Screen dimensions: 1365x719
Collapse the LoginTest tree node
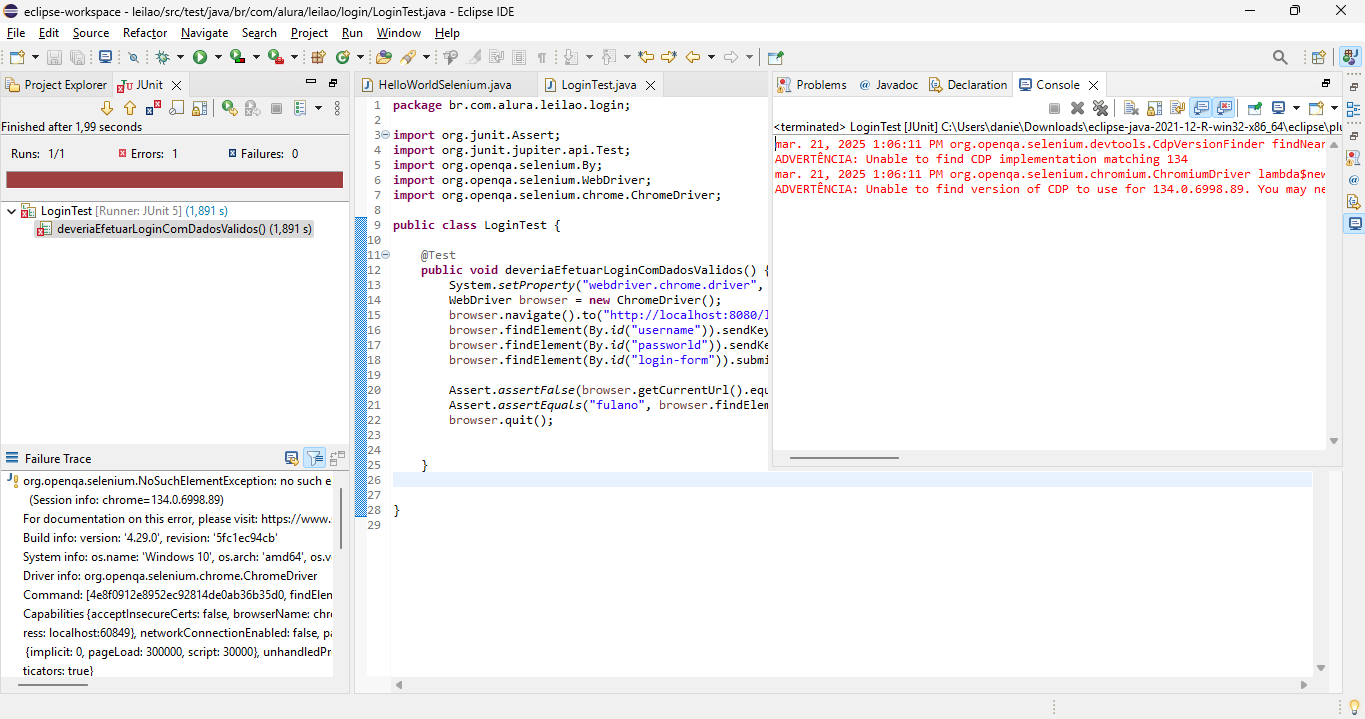(x=11, y=211)
